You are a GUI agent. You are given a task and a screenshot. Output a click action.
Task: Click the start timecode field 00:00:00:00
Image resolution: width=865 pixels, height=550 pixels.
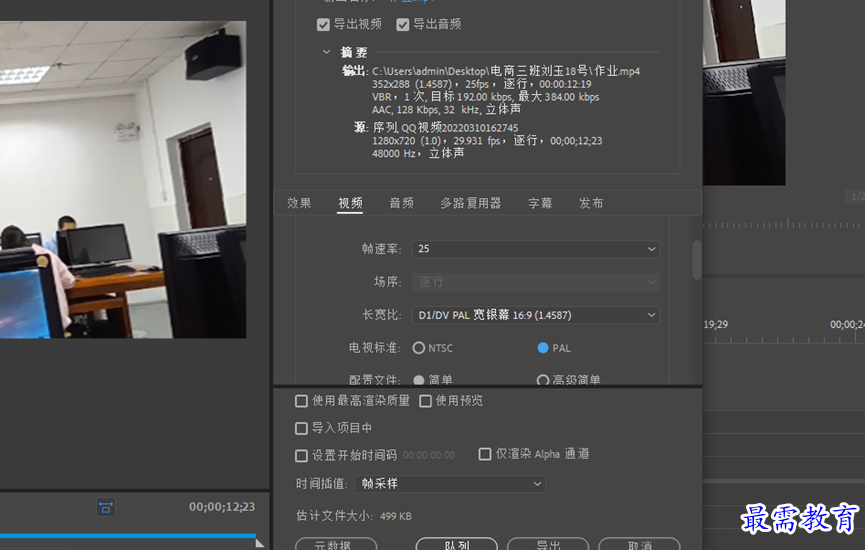429,456
